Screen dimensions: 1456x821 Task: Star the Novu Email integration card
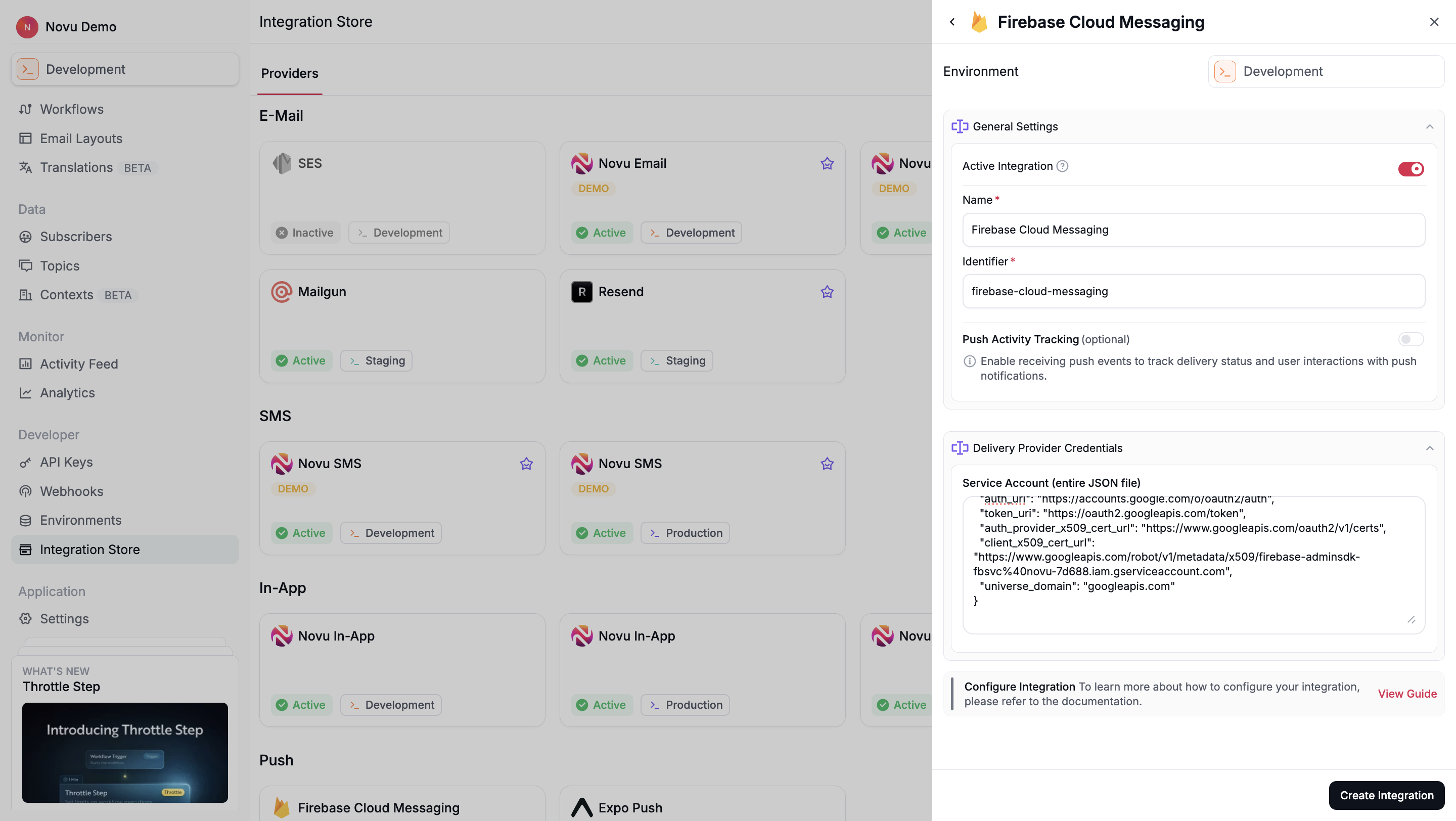827,163
